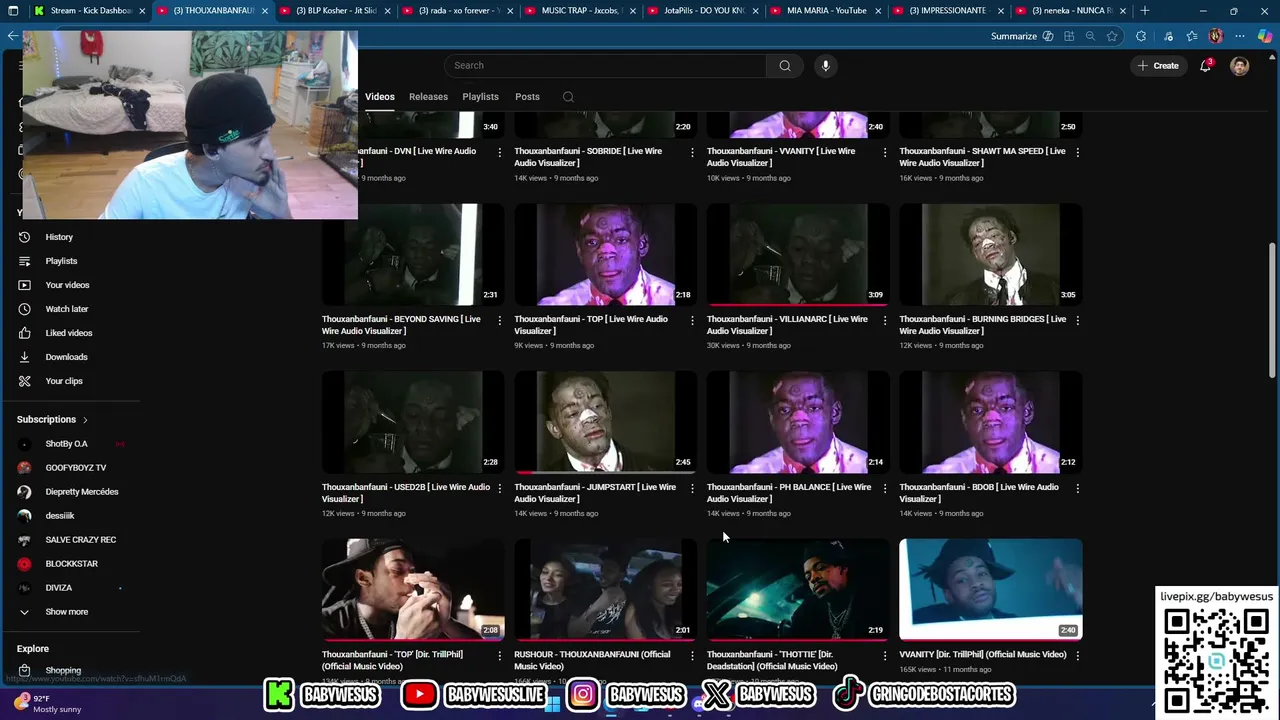1280x720 pixels.
Task: Open the account avatar menu
Action: click(x=1239, y=66)
